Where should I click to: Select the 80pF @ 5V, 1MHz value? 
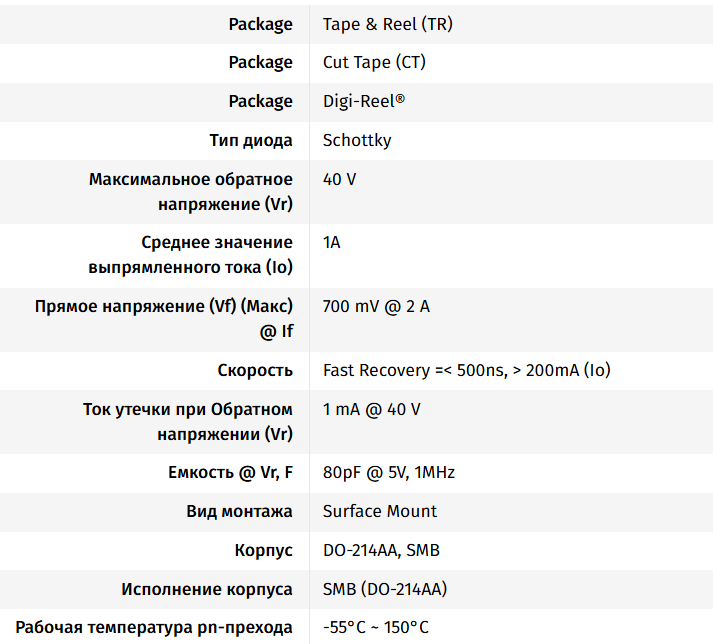pos(389,472)
